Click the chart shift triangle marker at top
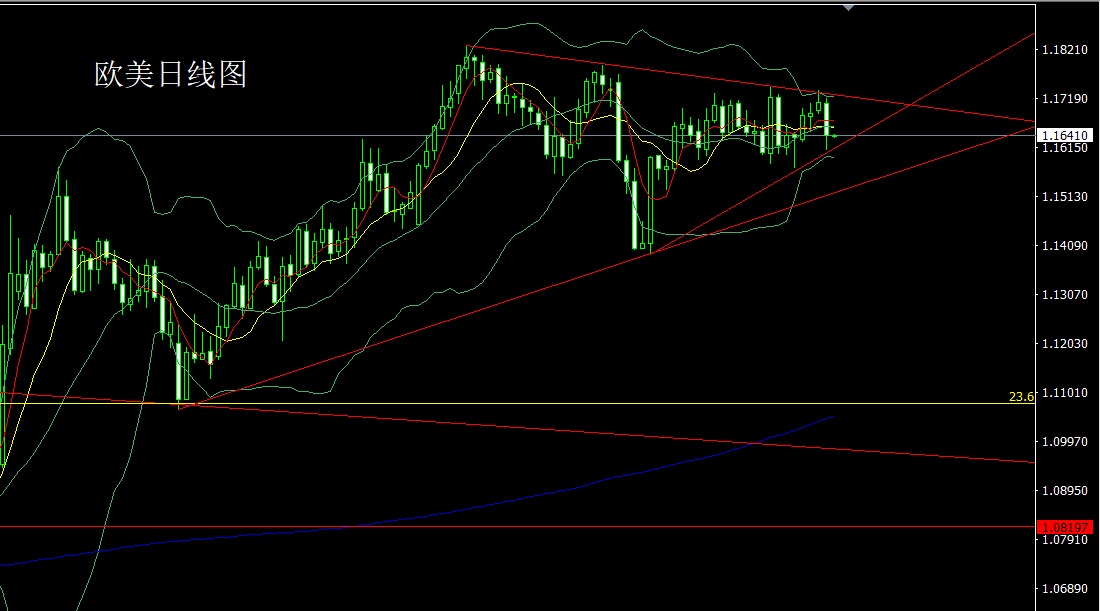1100x611 pixels. click(x=849, y=8)
